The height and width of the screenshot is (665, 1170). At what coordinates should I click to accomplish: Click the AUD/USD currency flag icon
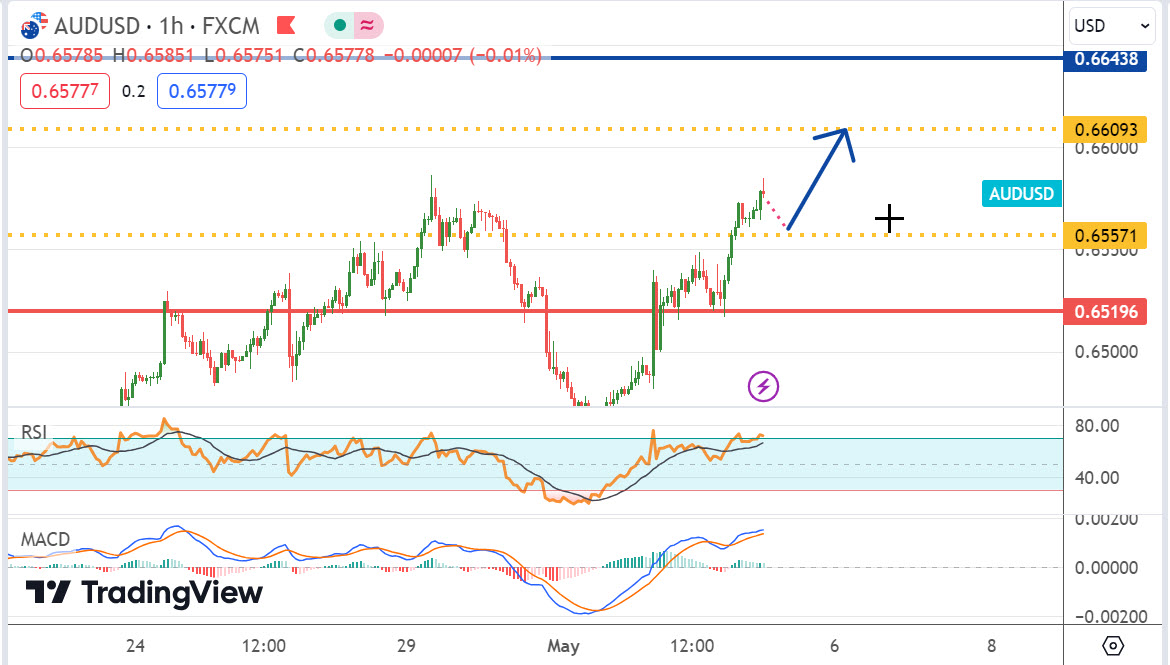tap(36, 23)
